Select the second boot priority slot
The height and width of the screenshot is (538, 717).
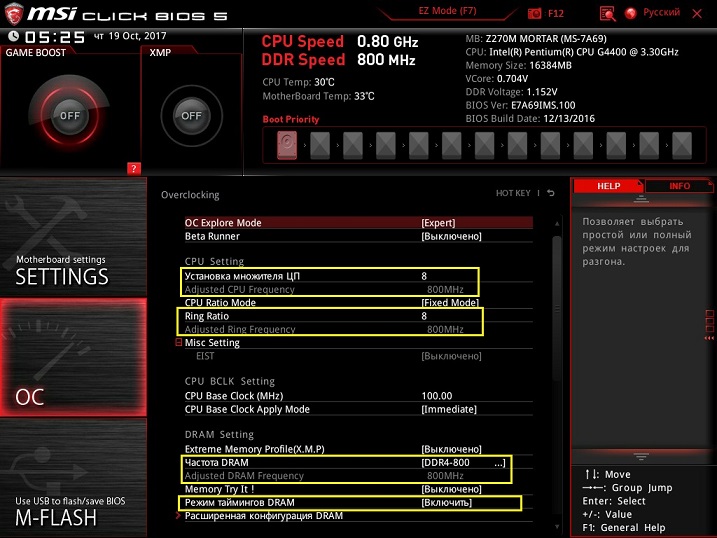click(x=320, y=145)
